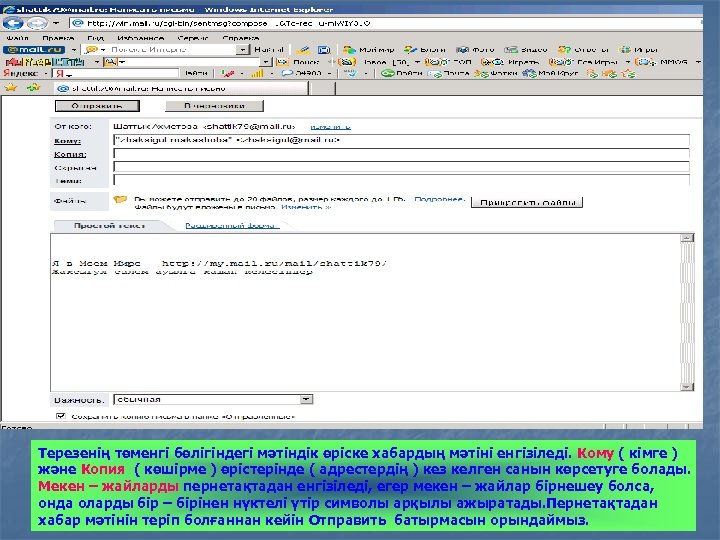
Task: Open the Правка menu
Action: (58, 38)
